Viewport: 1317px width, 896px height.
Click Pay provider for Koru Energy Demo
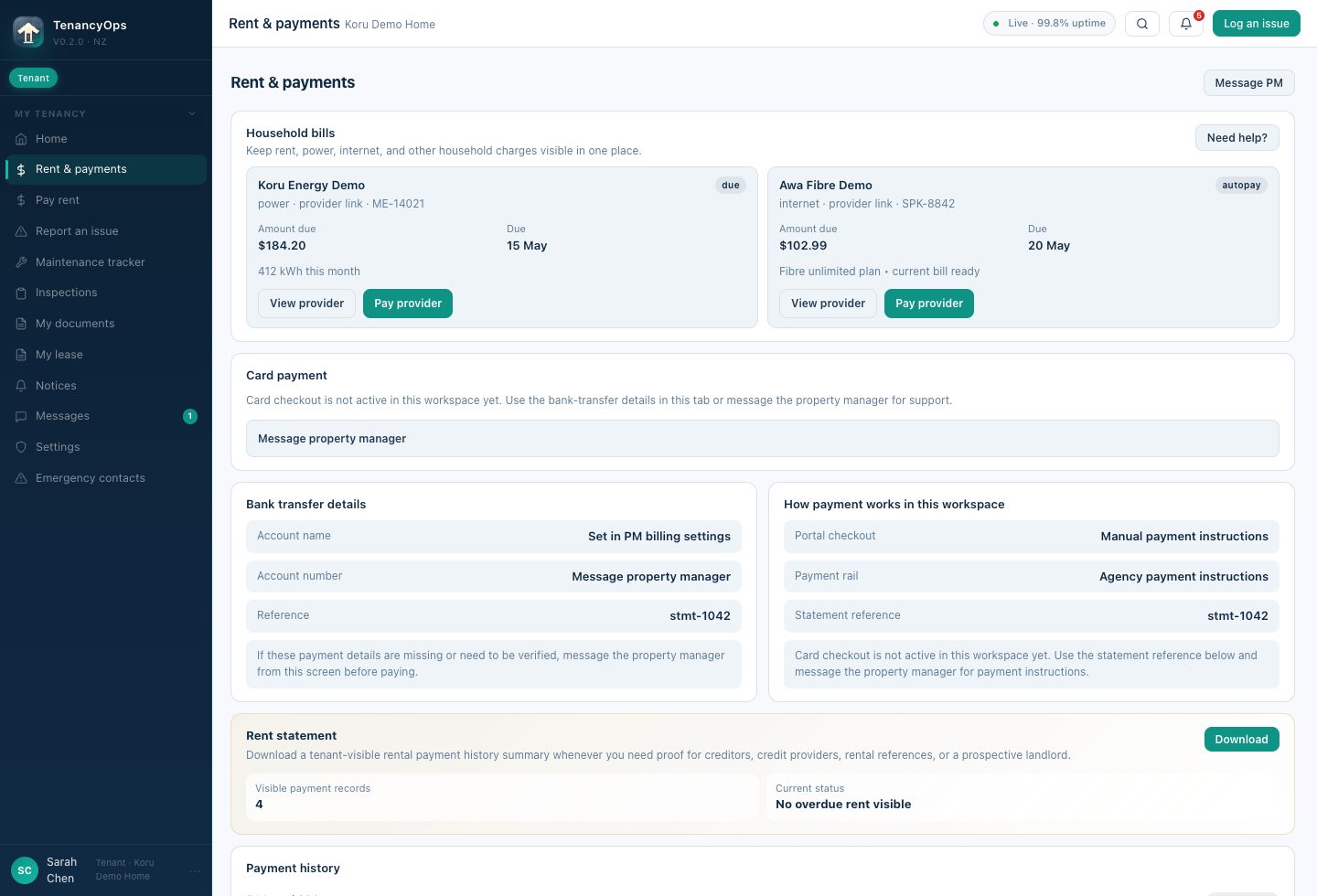coord(408,304)
